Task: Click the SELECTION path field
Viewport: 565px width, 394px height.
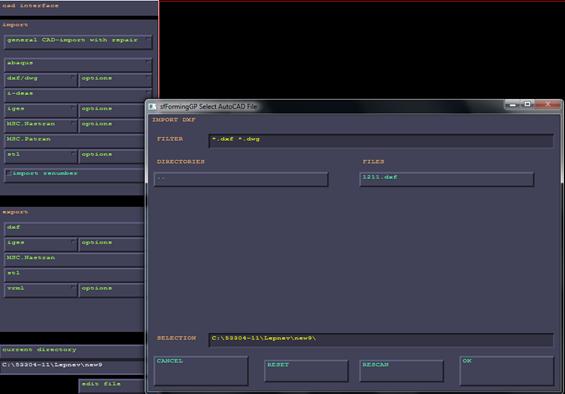Action: 381,340
